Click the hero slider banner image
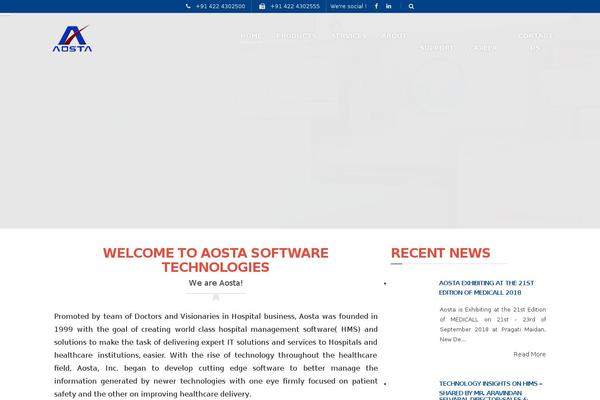The image size is (600, 400). click(x=300, y=121)
